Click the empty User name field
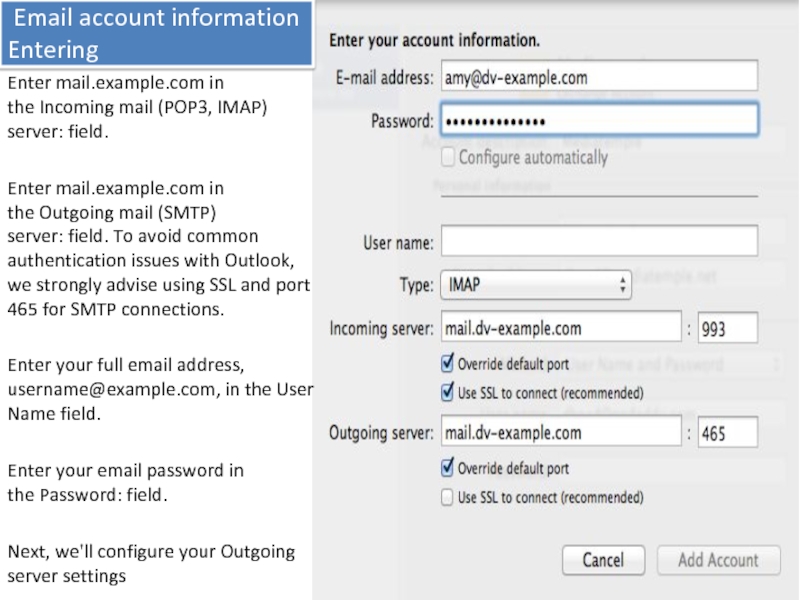Viewport: 800px width, 600px height. click(x=598, y=241)
